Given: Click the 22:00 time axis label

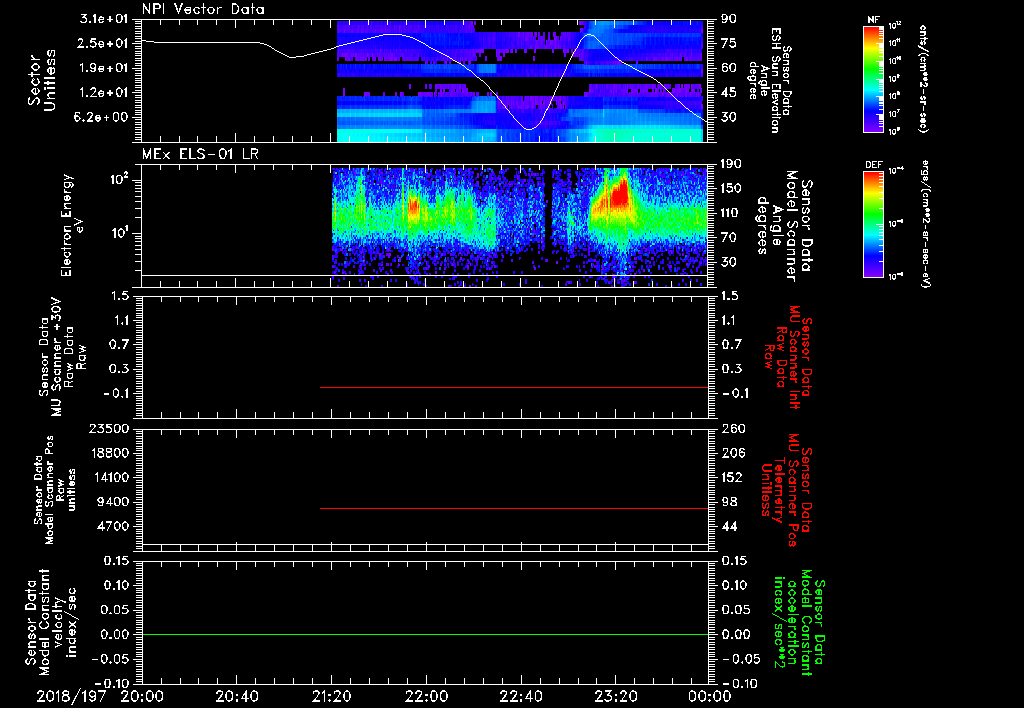Looking at the screenshot, I should click(426, 697).
